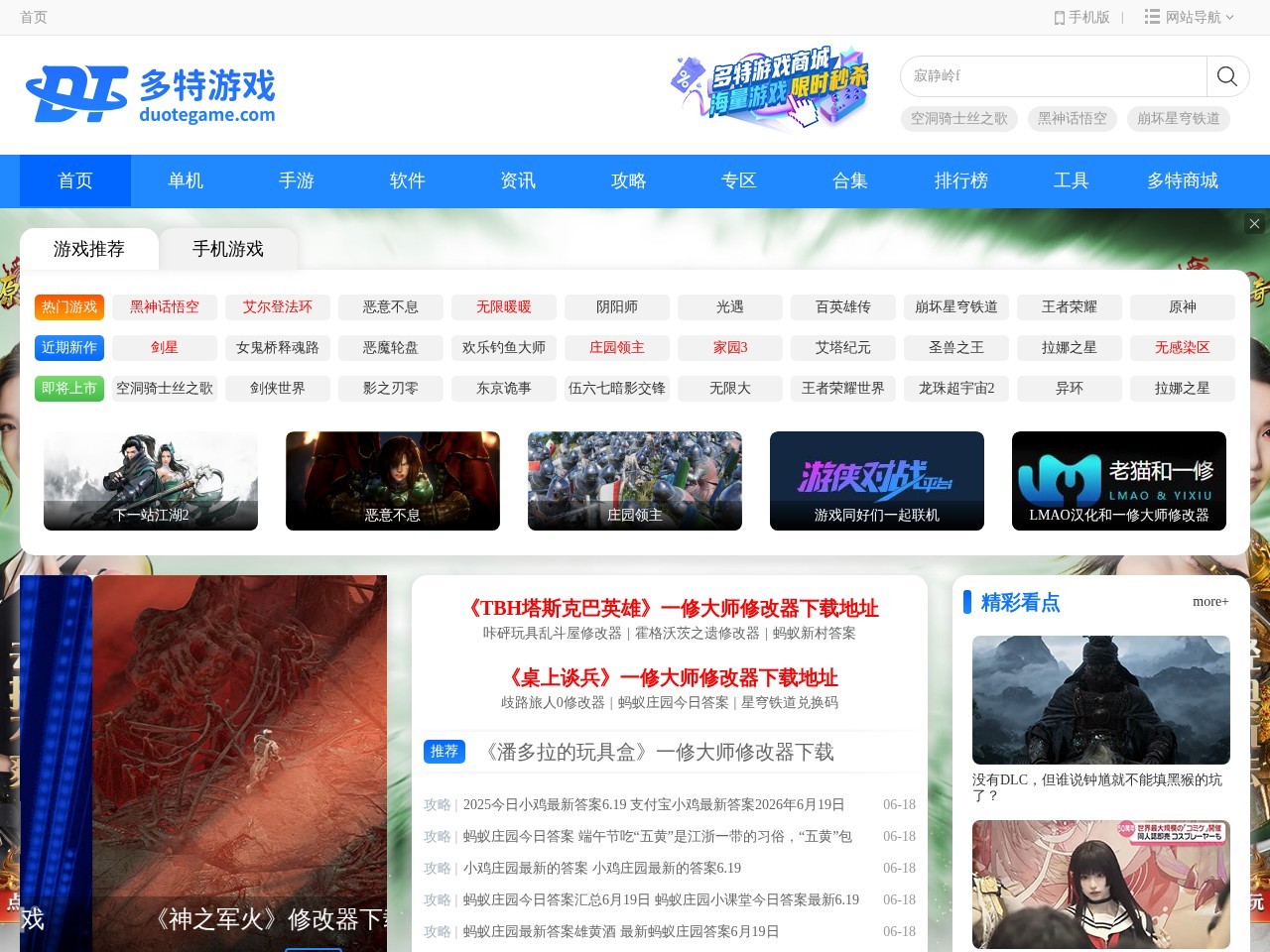Open the 网站导航 dropdown menu

[x=1189, y=17]
